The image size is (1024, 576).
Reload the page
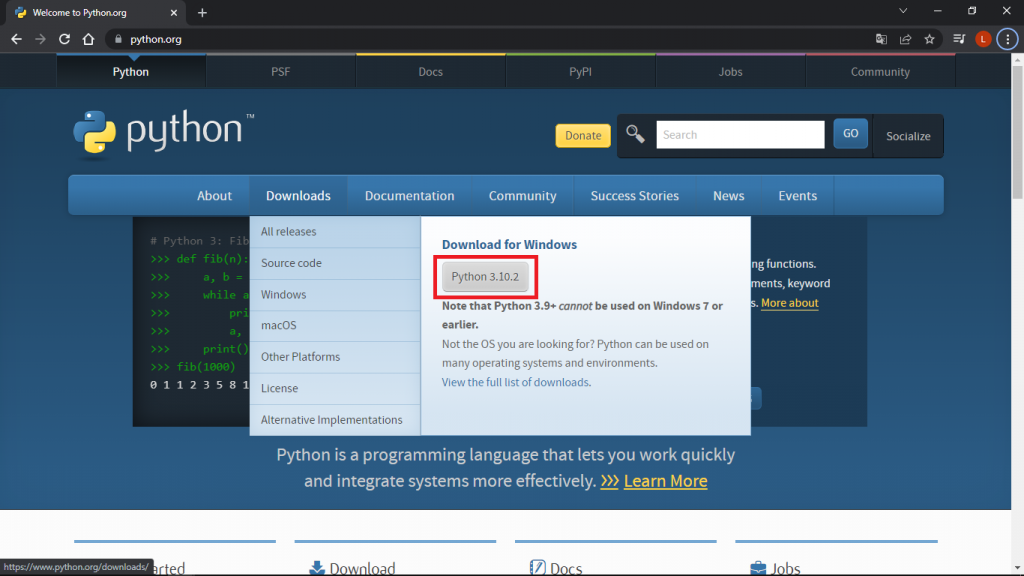pyautogui.click(x=63, y=39)
